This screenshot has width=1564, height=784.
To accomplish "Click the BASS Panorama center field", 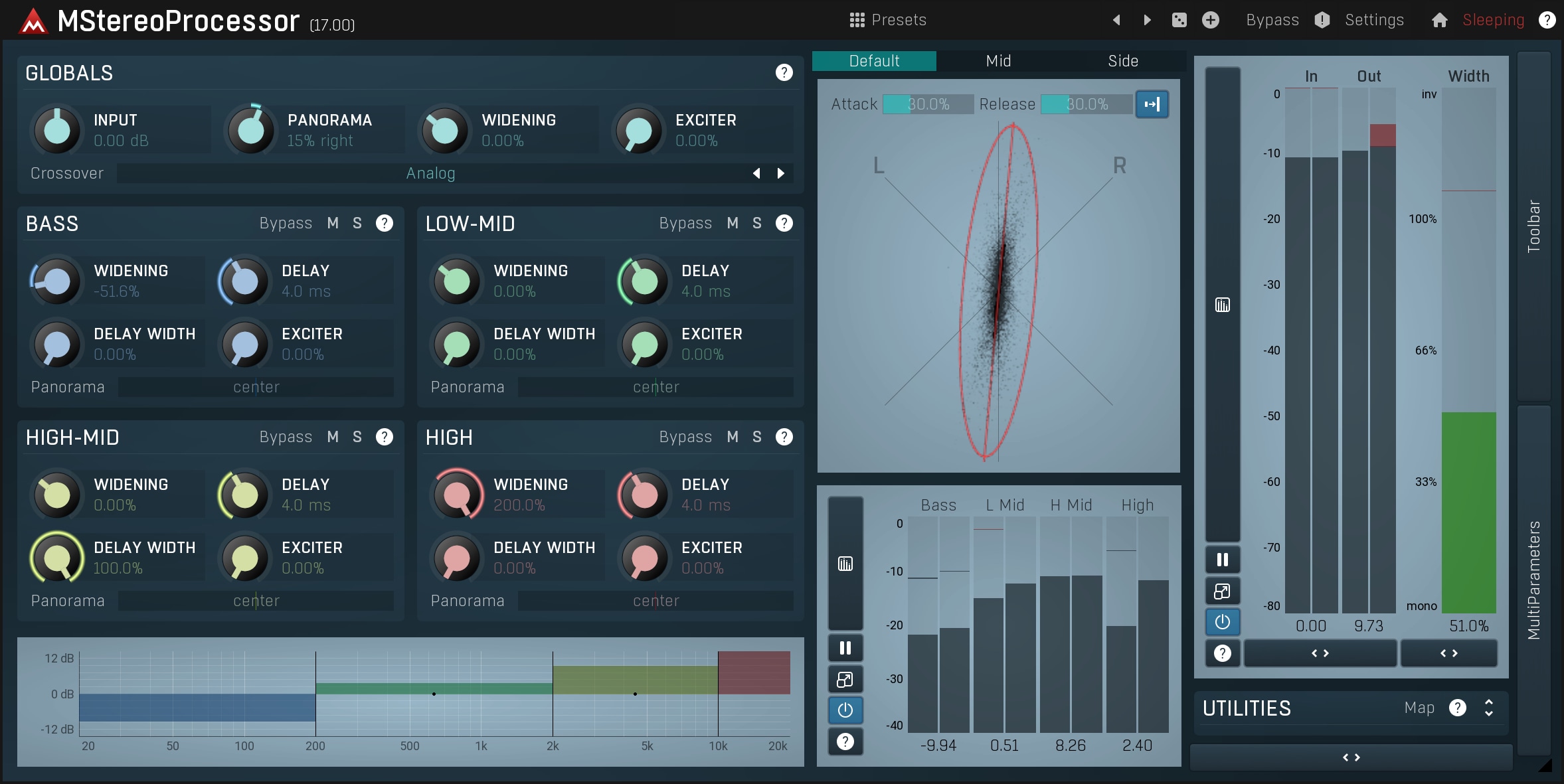I will (x=256, y=387).
